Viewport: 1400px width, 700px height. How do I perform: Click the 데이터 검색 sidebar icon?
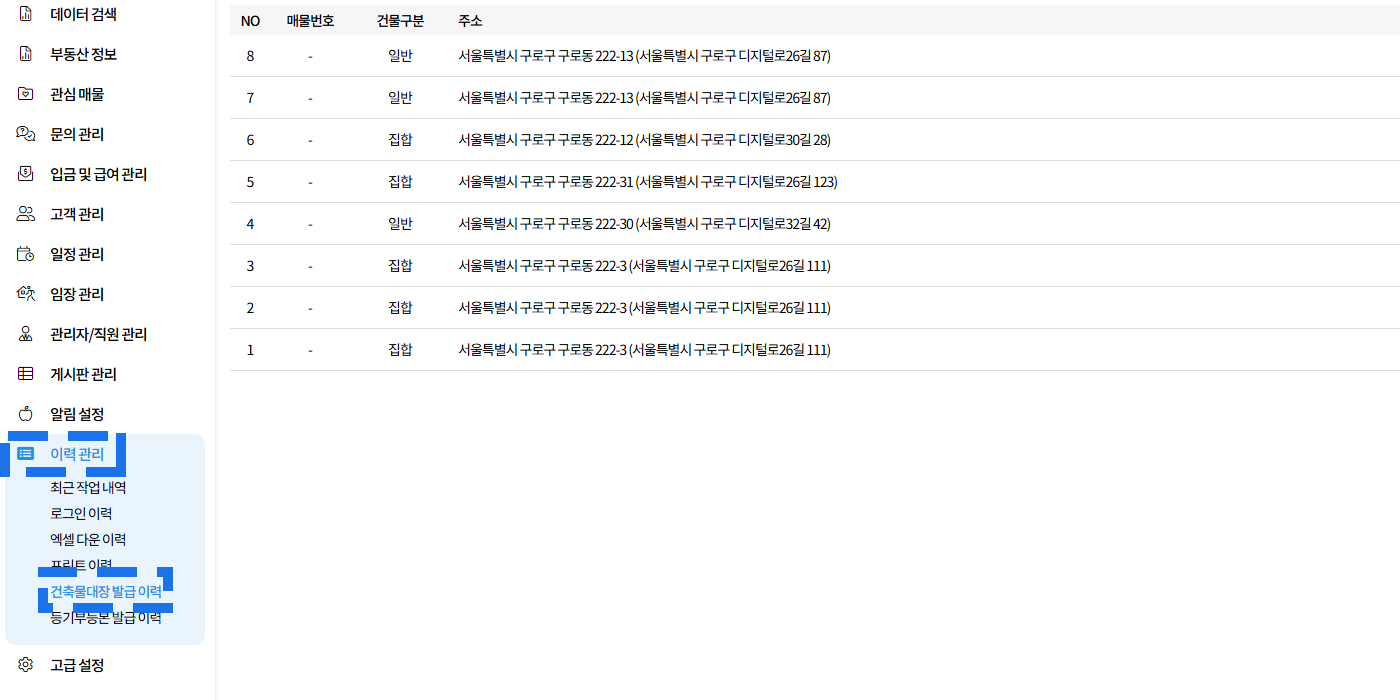(26, 14)
